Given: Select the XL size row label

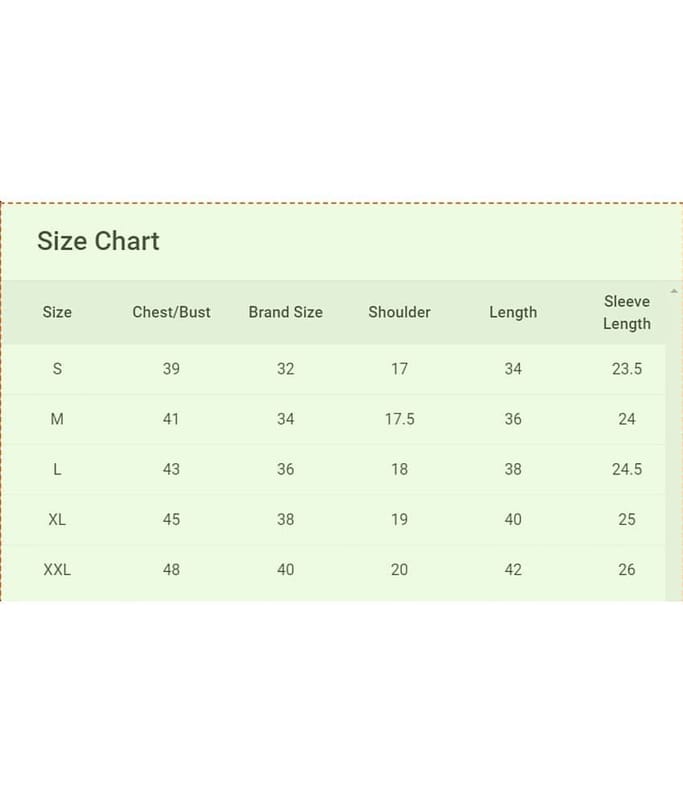Looking at the screenshot, I should click(57, 519).
